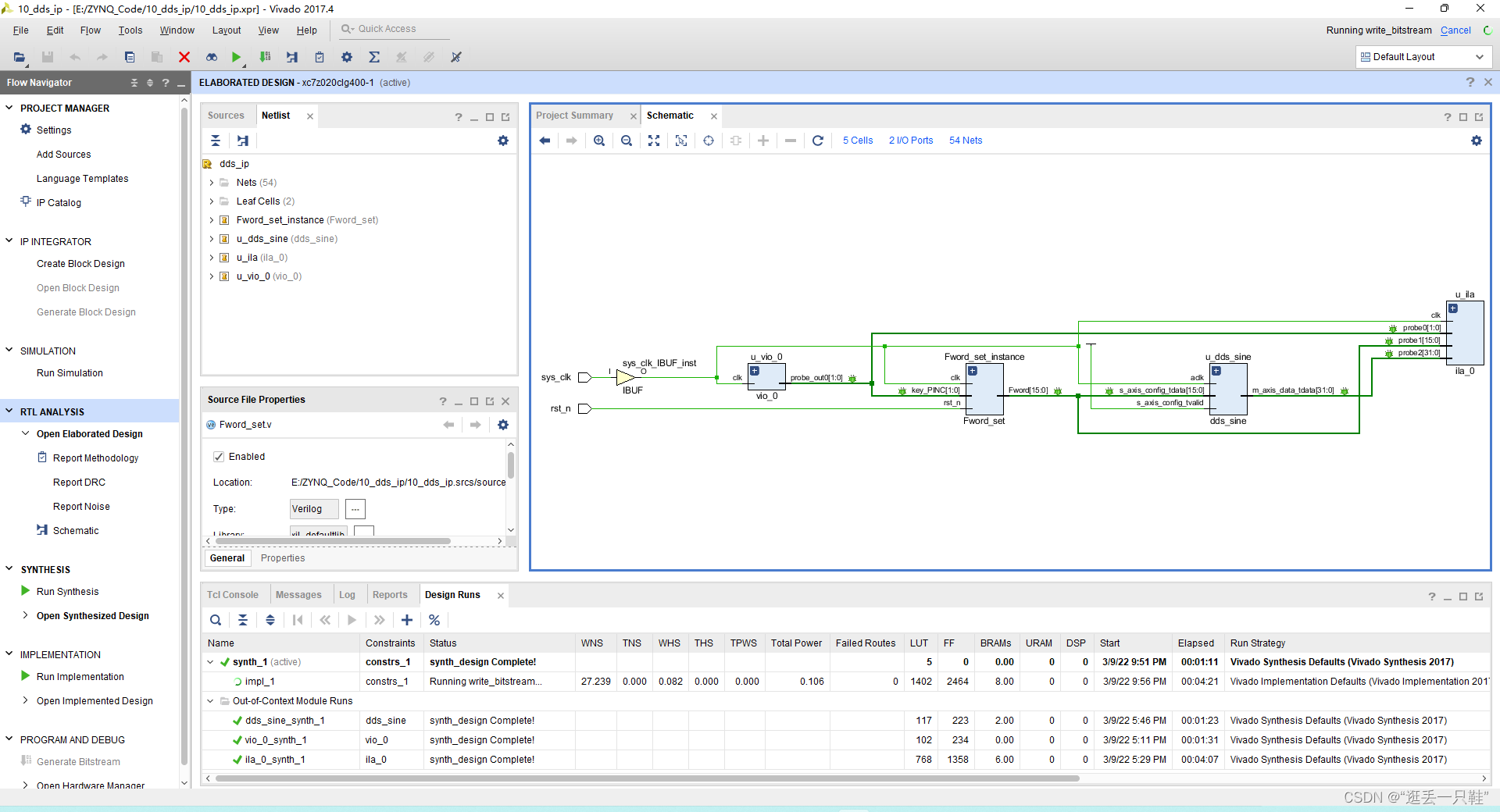The width and height of the screenshot is (1500, 812).
Task: Cancel the current run with the red X icon
Action: (184, 57)
